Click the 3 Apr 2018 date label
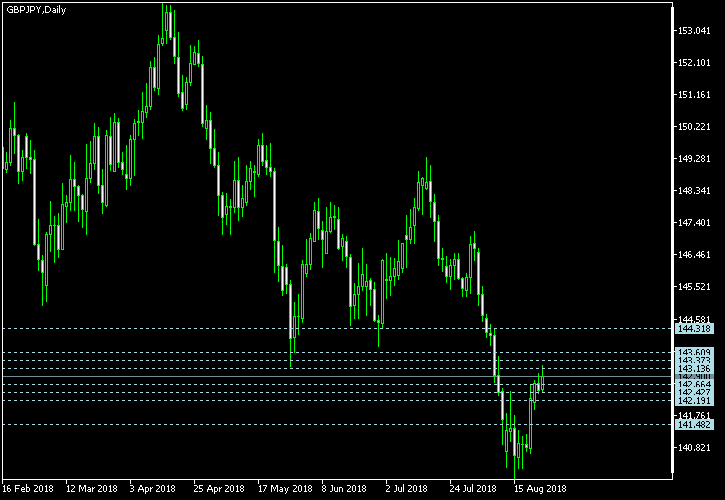 [x=153, y=489]
